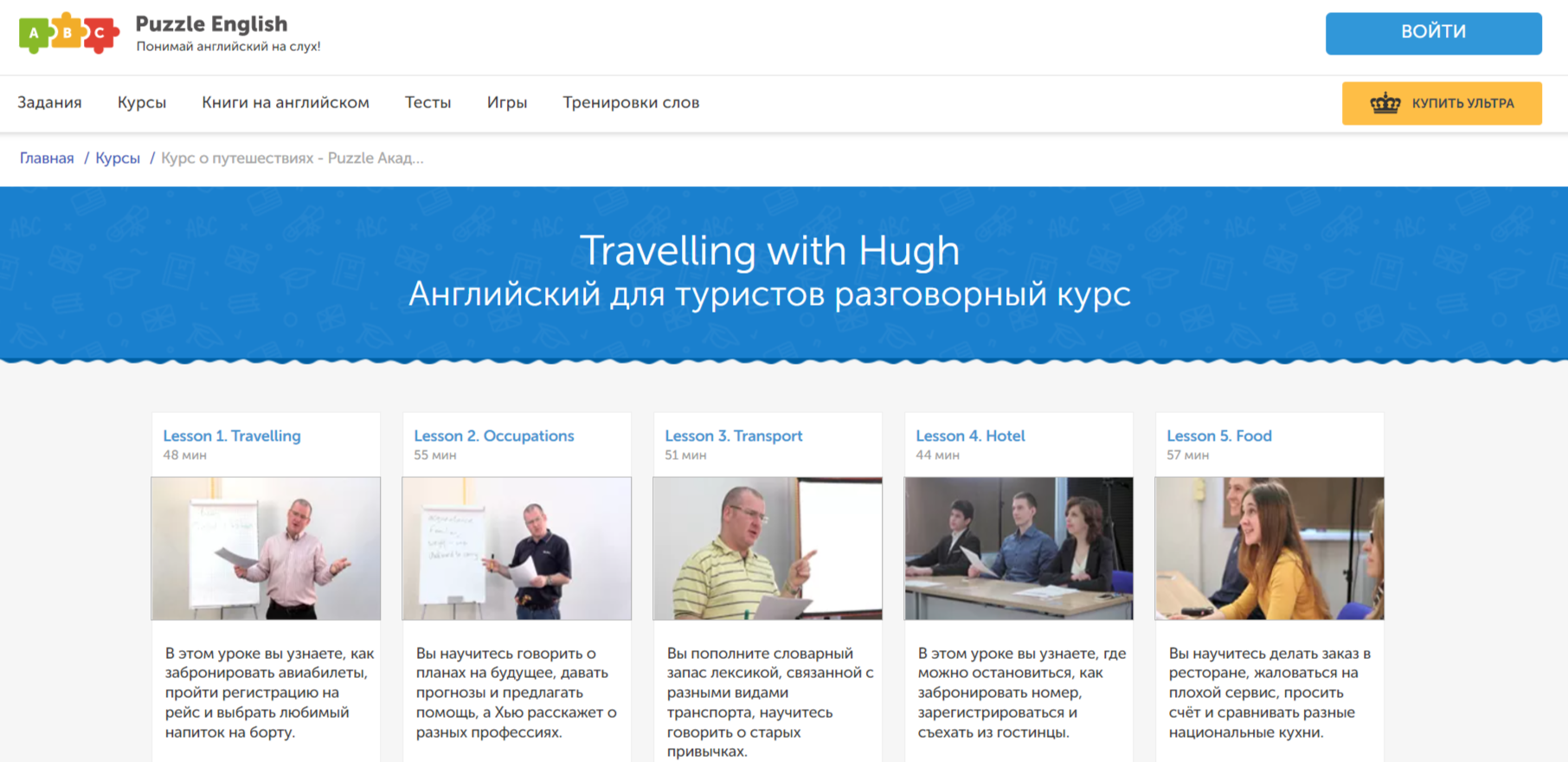This screenshot has width=1568, height=762.
Task: Click the Puzzle English site title text
Action: (x=211, y=24)
